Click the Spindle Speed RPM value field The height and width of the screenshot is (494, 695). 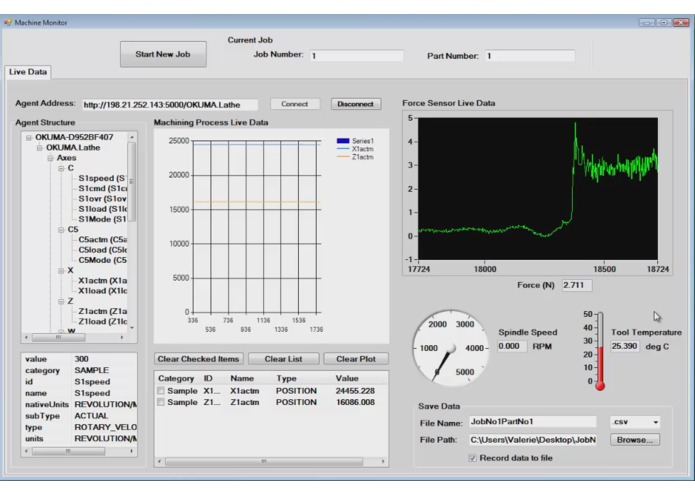(x=512, y=346)
